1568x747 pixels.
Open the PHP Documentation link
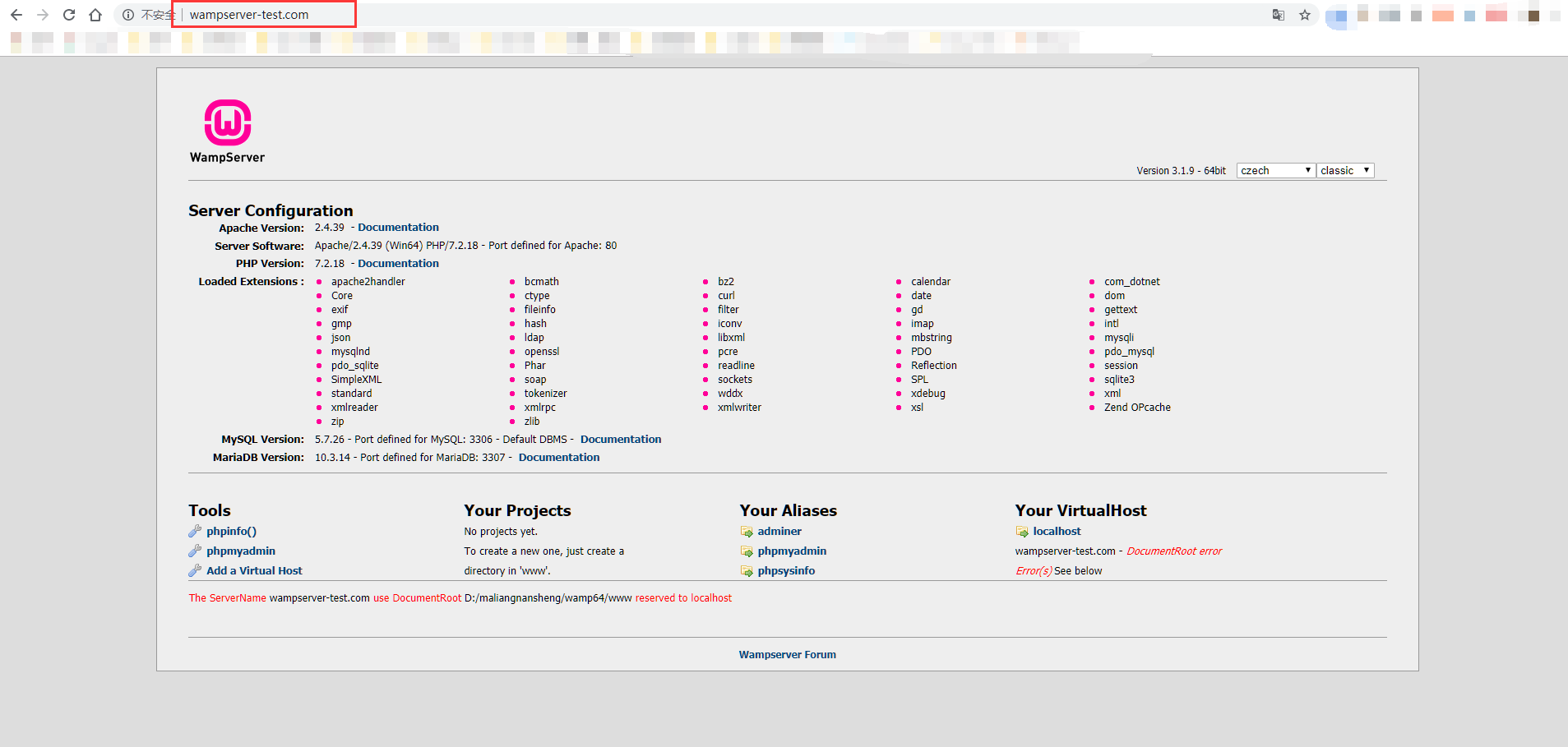(398, 264)
